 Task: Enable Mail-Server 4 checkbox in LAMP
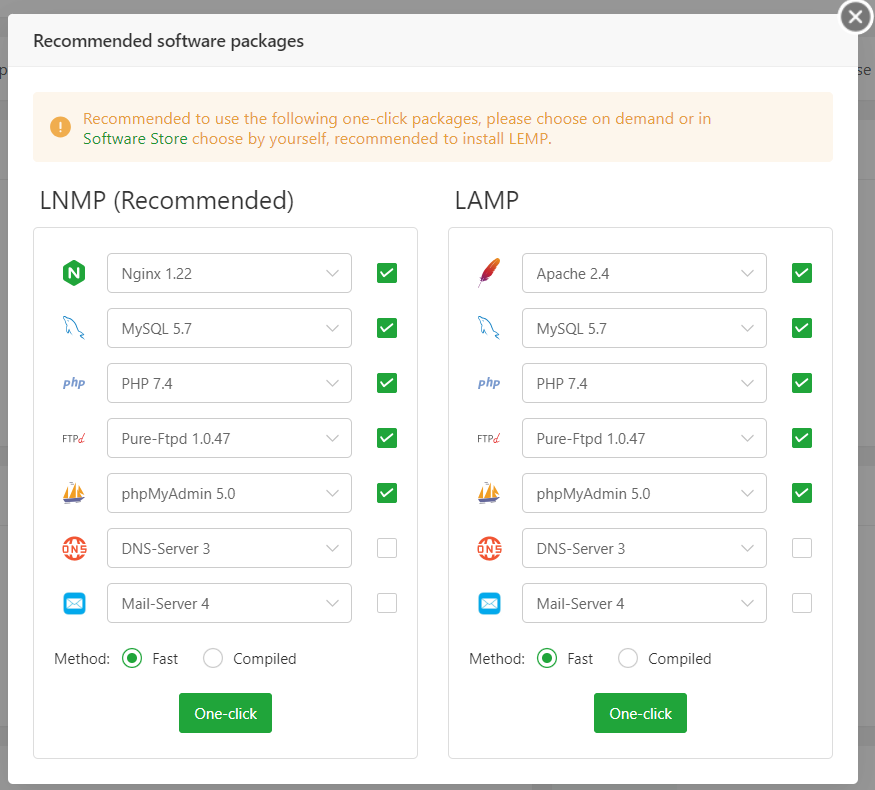[802, 603]
